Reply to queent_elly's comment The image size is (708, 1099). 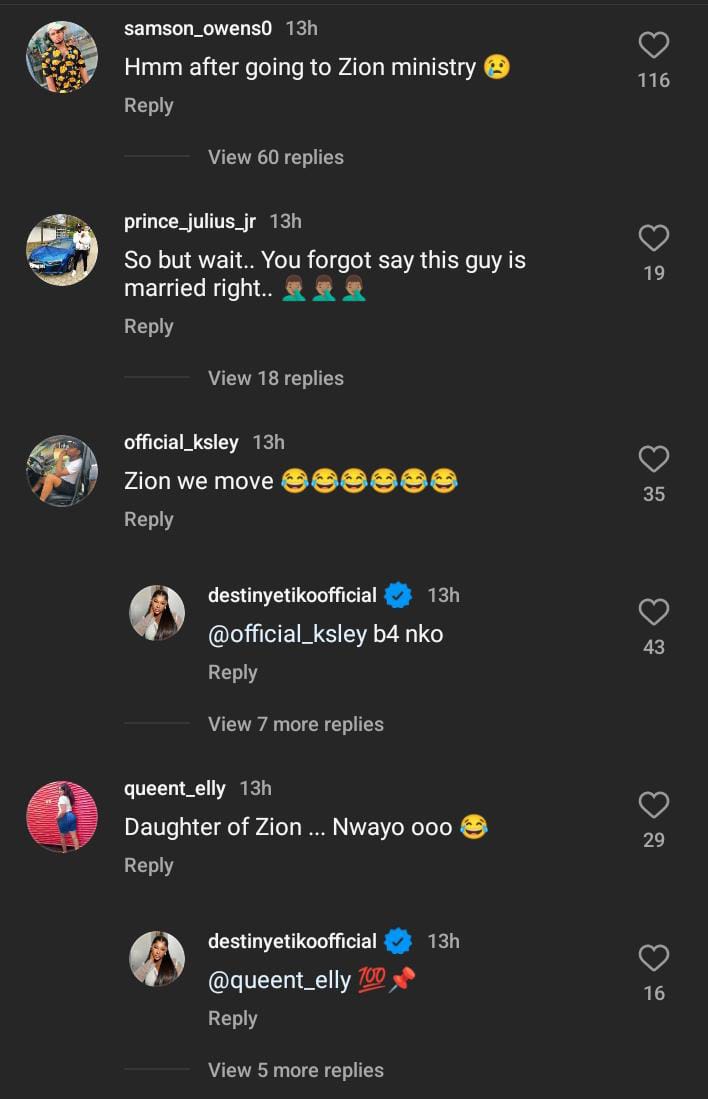point(148,865)
